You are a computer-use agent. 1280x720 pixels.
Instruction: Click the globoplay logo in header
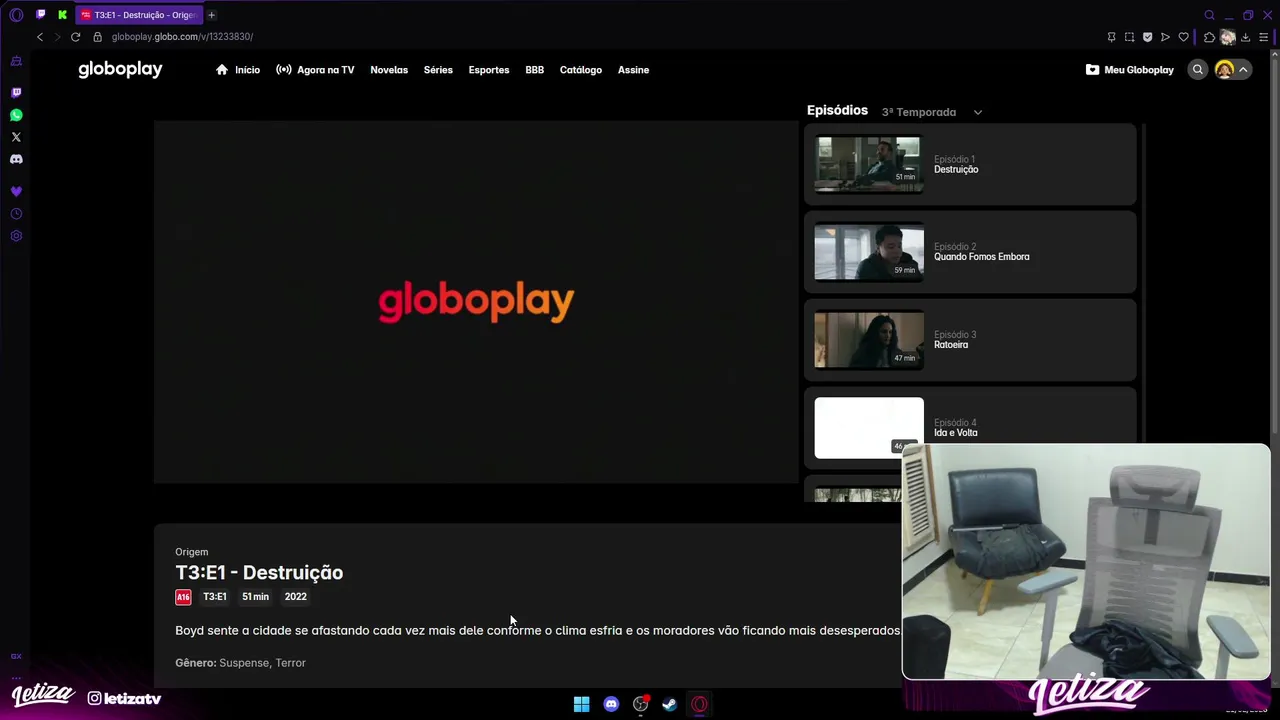click(x=120, y=69)
